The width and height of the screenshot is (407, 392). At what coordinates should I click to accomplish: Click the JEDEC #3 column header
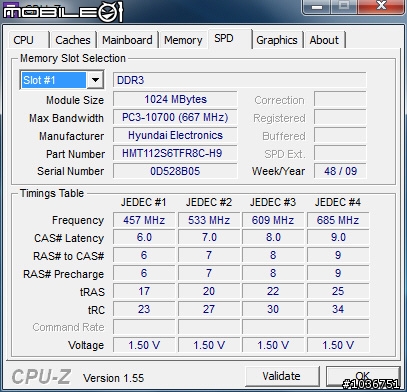pyautogui.click(x=273, y=202)
